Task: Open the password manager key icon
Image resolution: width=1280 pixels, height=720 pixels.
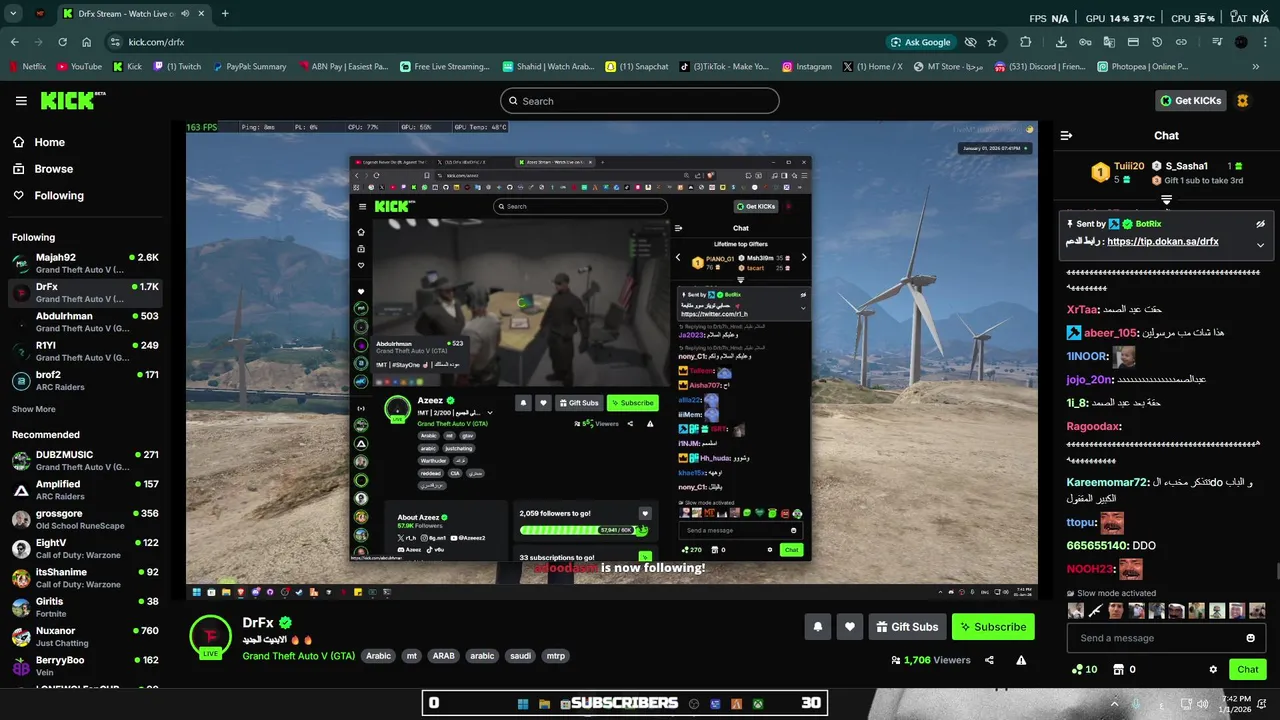Action: click(x=1086, y=42)
